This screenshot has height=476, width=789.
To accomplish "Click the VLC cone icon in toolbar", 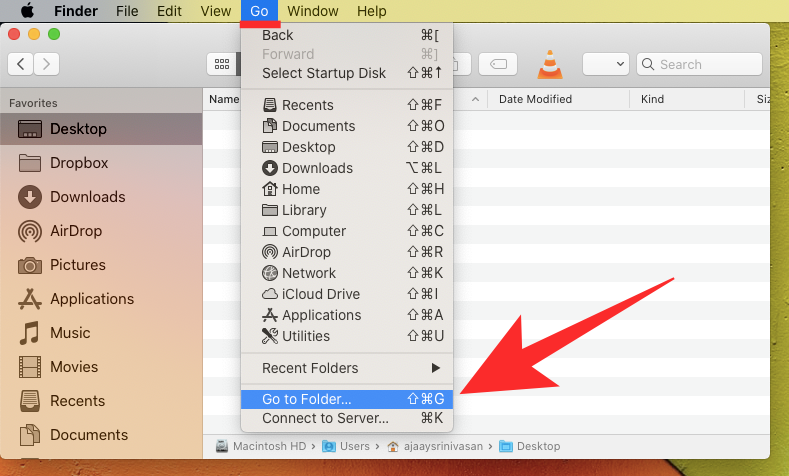I will click(x=549, y=64).
